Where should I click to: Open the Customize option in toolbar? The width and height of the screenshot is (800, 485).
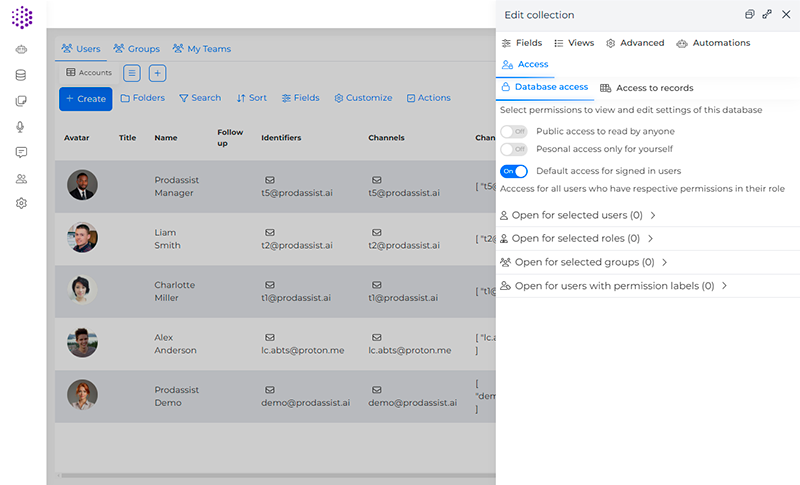pos(363,98)
